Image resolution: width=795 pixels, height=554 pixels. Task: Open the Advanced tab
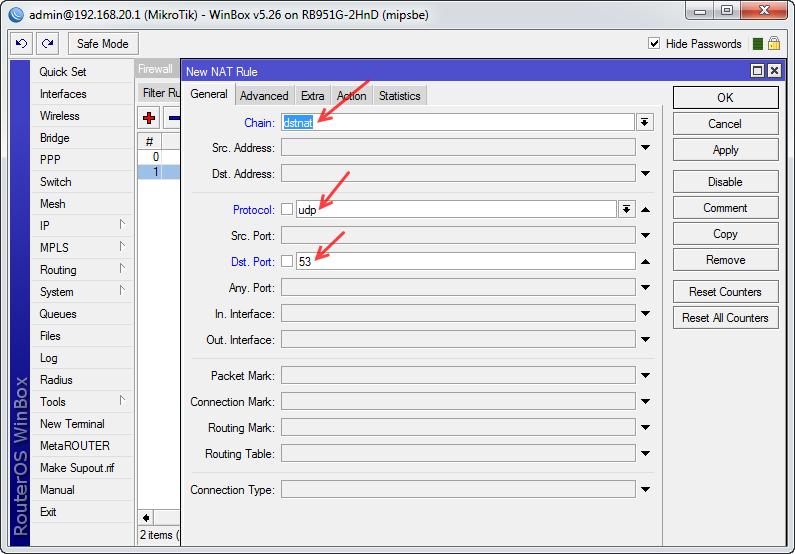tap(264, 96)
